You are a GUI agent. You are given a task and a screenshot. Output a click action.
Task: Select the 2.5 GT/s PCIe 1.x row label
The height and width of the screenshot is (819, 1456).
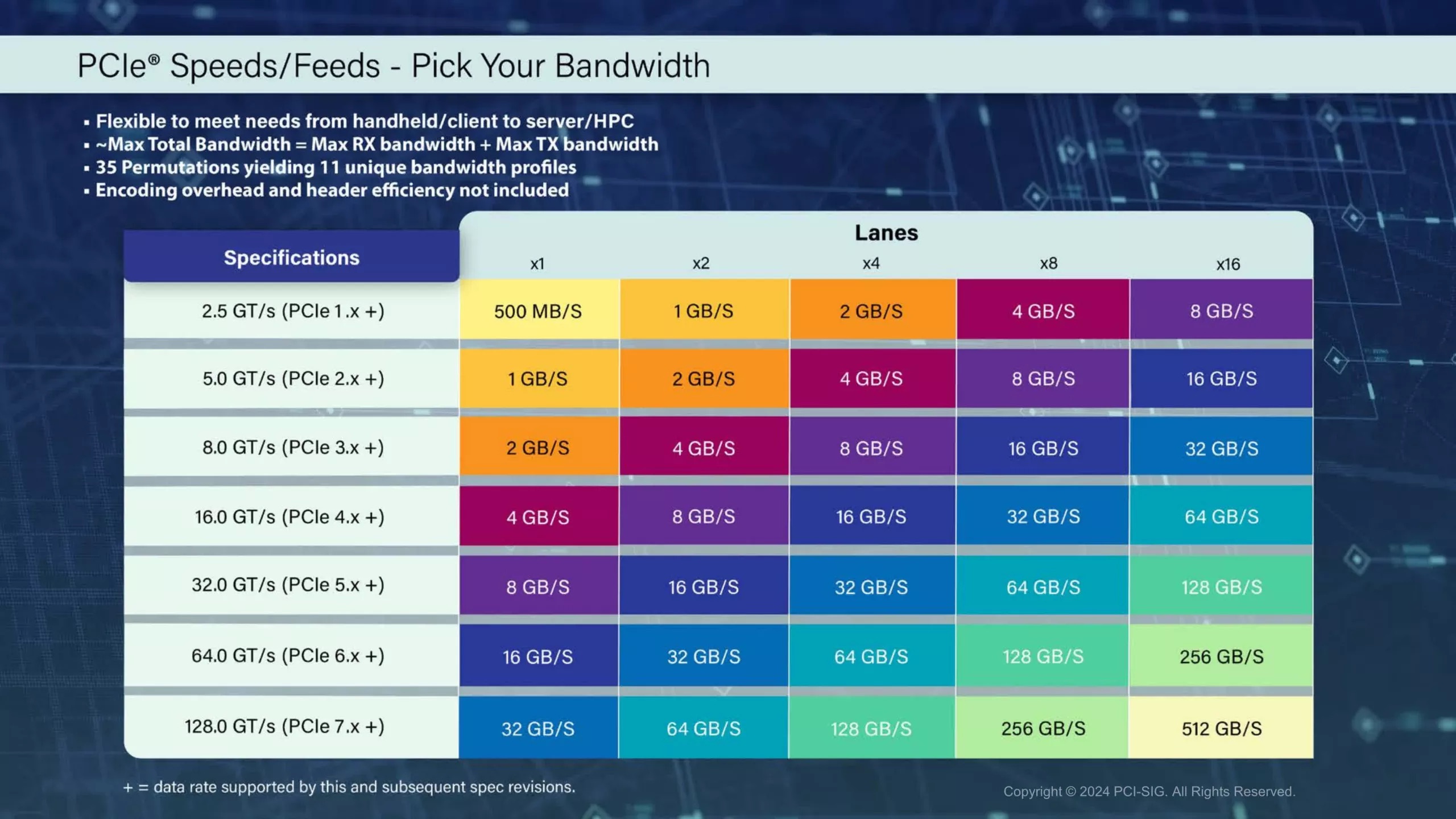click(291, 310)
